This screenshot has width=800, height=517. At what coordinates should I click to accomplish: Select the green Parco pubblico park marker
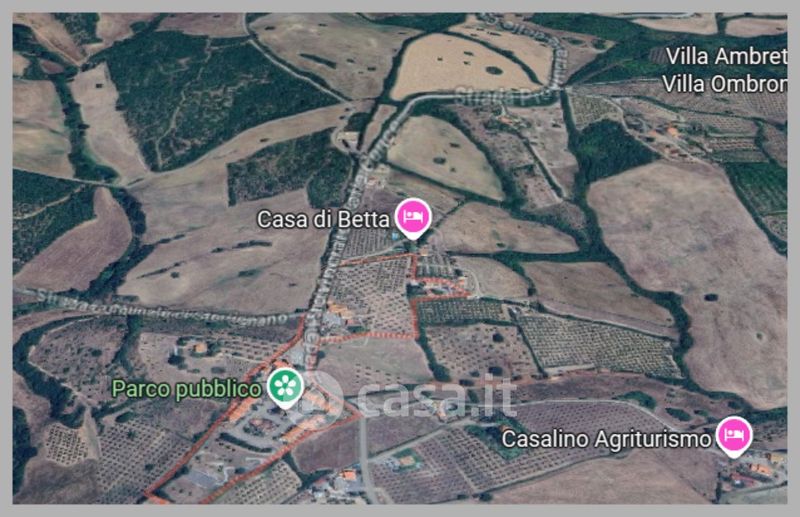286,387
